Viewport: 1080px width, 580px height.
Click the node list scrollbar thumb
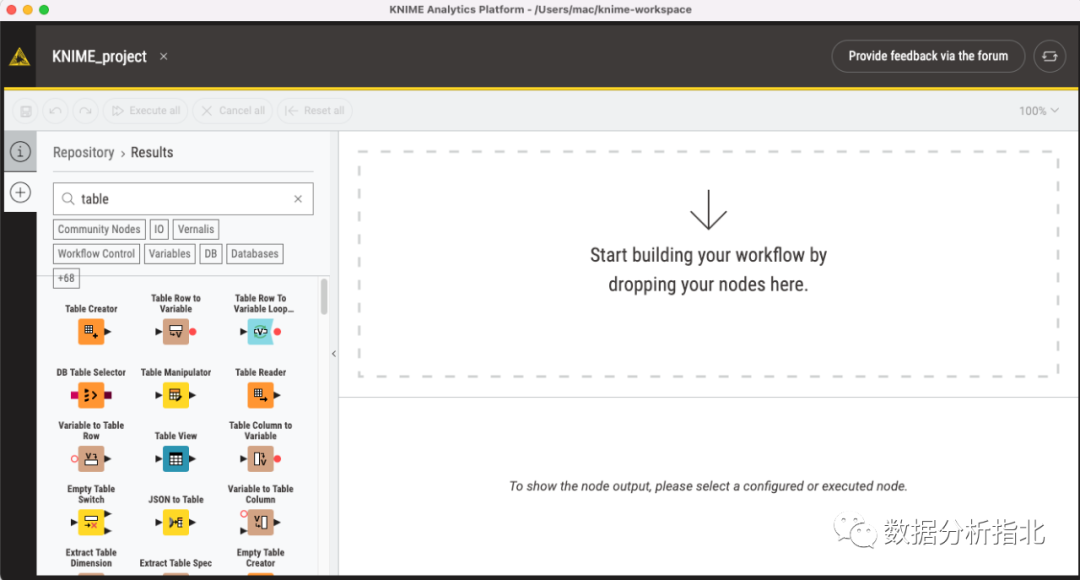324,296
